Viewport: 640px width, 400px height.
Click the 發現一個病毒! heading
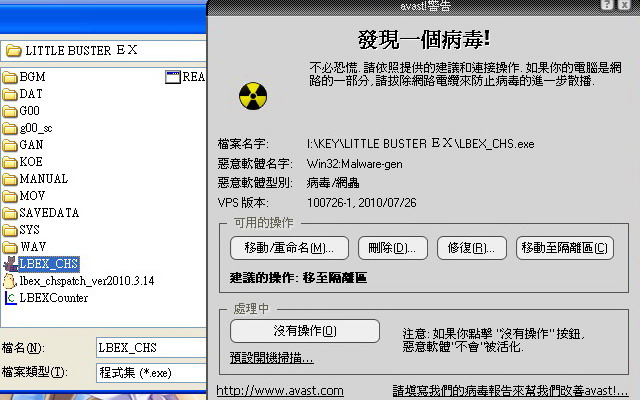424,40
